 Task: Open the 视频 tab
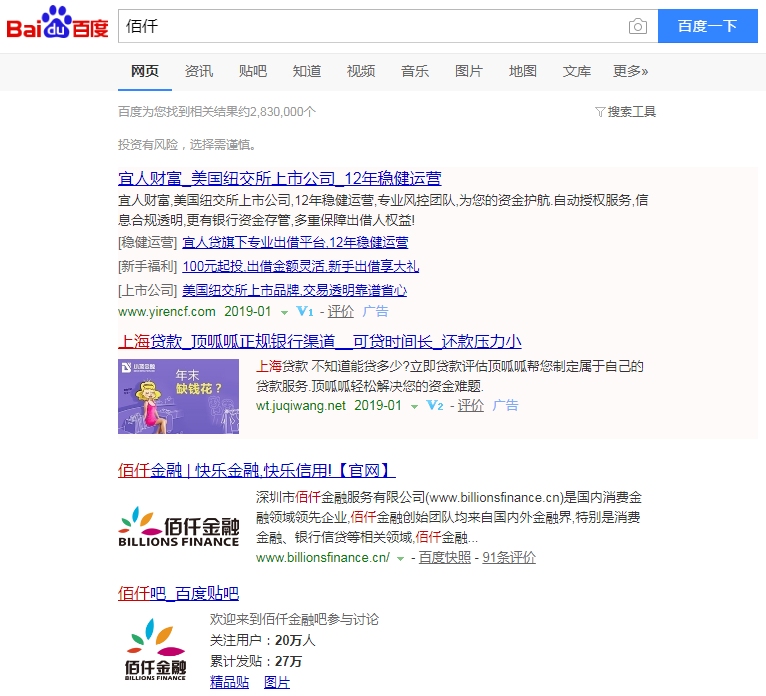coord(361,71)
